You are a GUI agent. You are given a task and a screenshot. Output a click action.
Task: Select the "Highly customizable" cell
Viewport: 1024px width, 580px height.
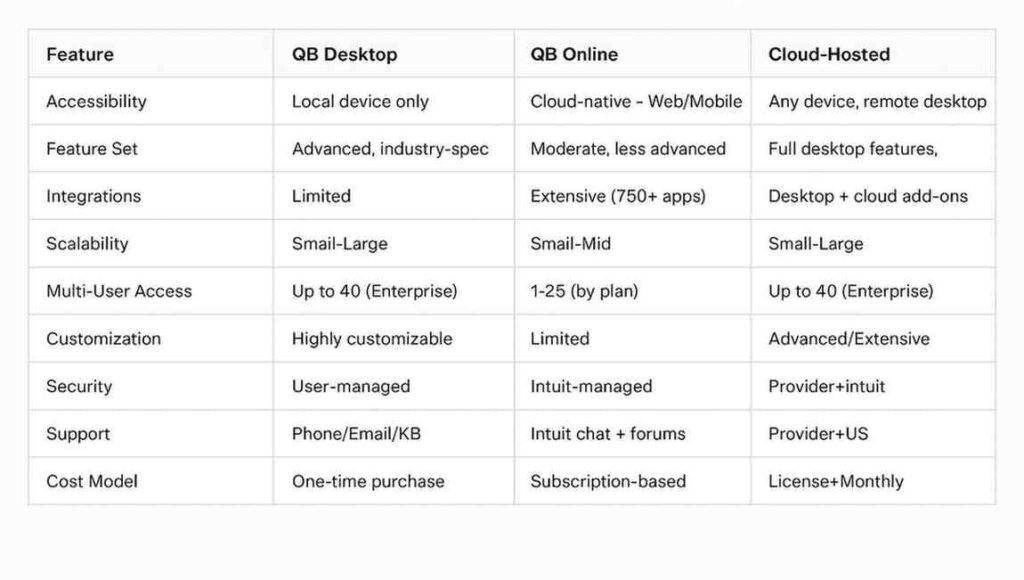click(x=372, y=339)
